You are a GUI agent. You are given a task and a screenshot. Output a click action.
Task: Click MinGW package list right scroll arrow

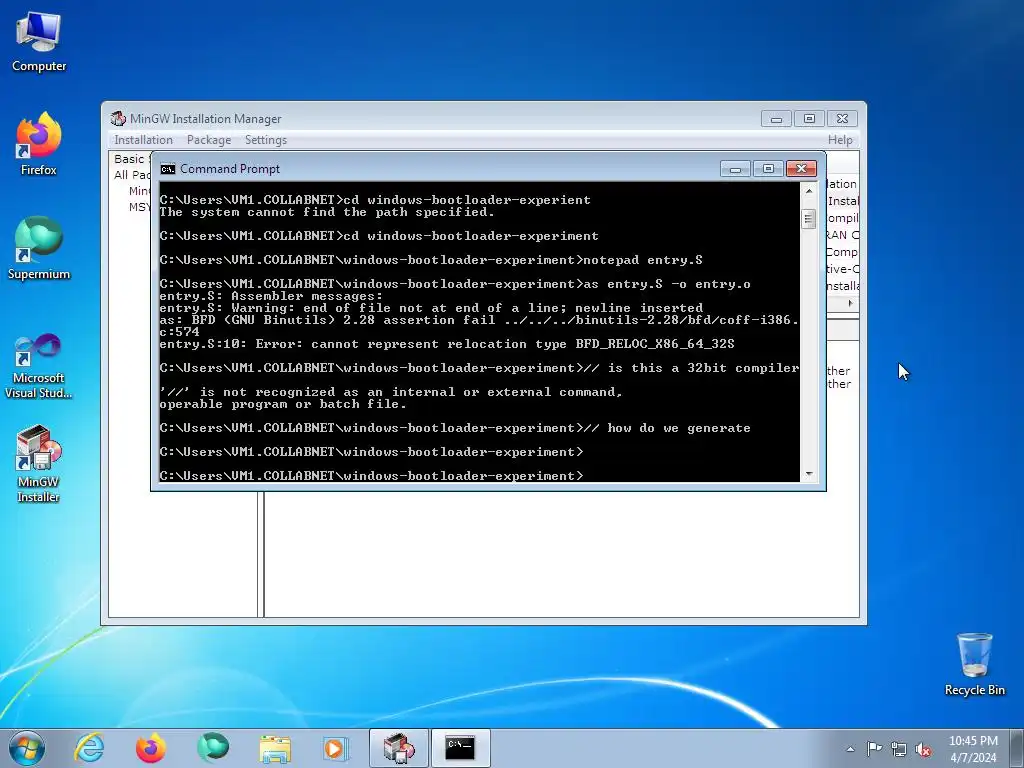point(850,303)
